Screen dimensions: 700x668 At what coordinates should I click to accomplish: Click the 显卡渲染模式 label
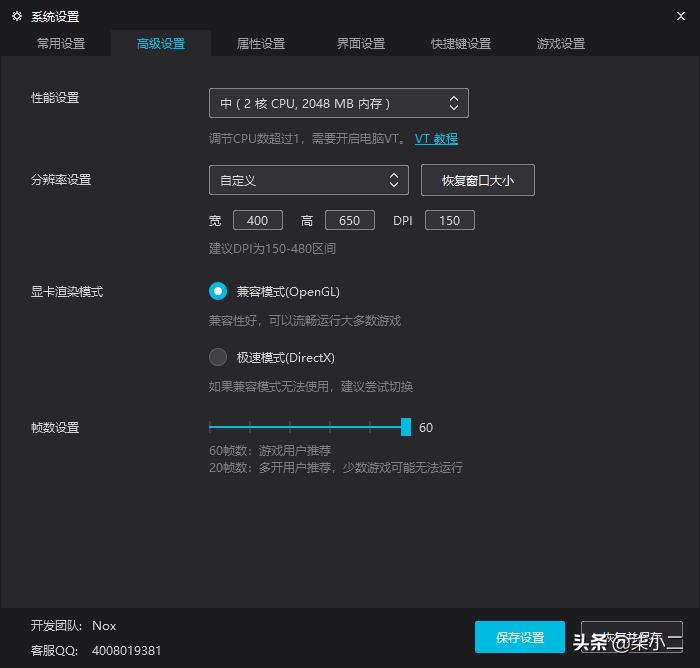click(67, 292)
